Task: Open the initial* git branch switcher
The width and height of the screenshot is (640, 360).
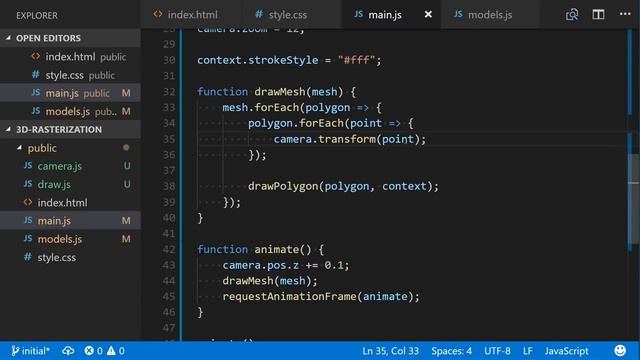Action: tap(31, 351)
